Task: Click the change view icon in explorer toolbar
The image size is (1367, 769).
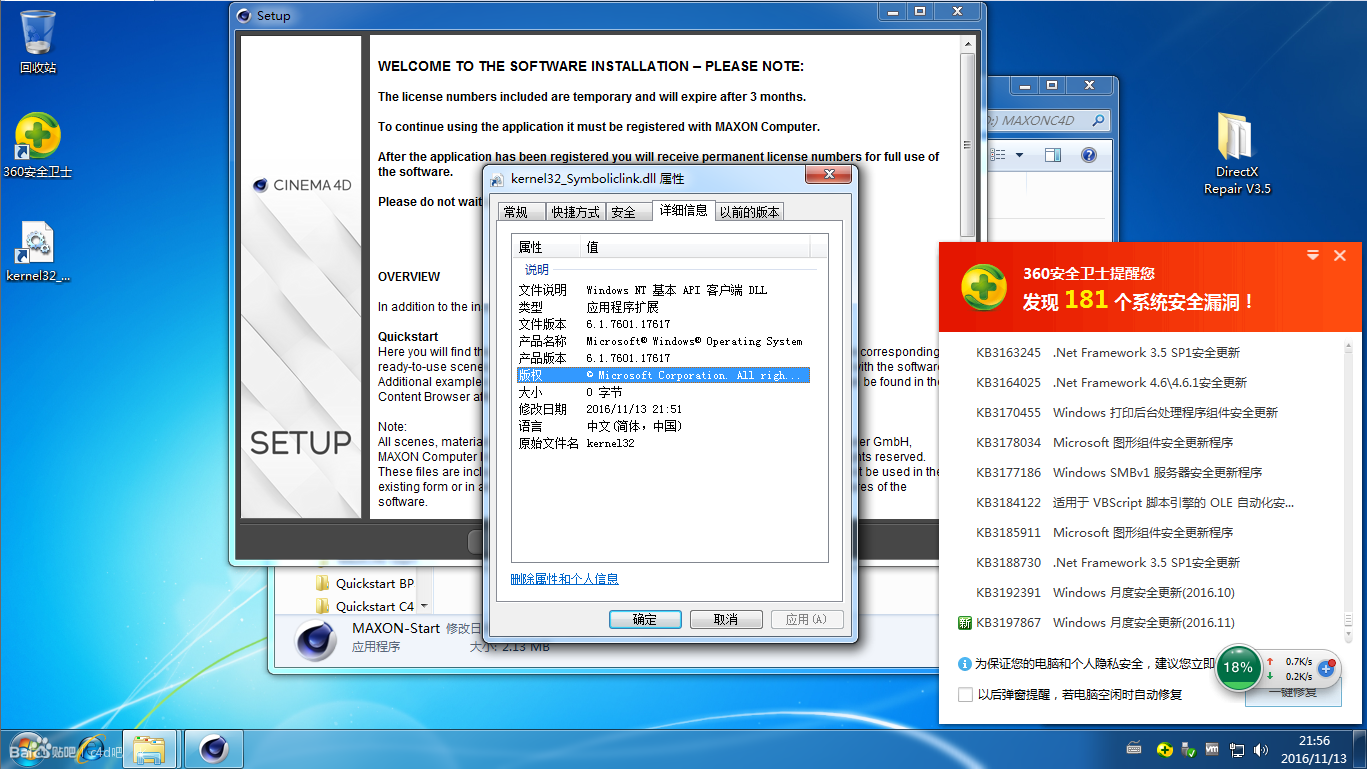Action: (x=998, y=155)
